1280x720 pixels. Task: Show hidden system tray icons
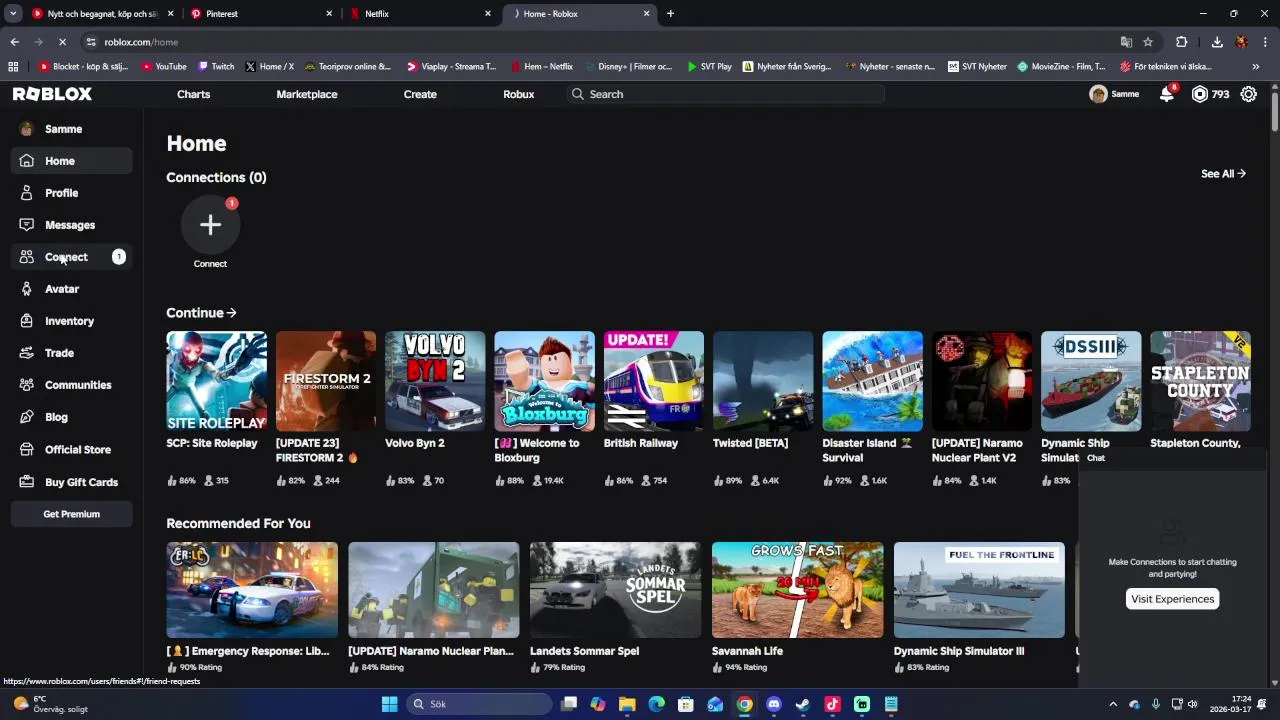tap(1113, 704)
